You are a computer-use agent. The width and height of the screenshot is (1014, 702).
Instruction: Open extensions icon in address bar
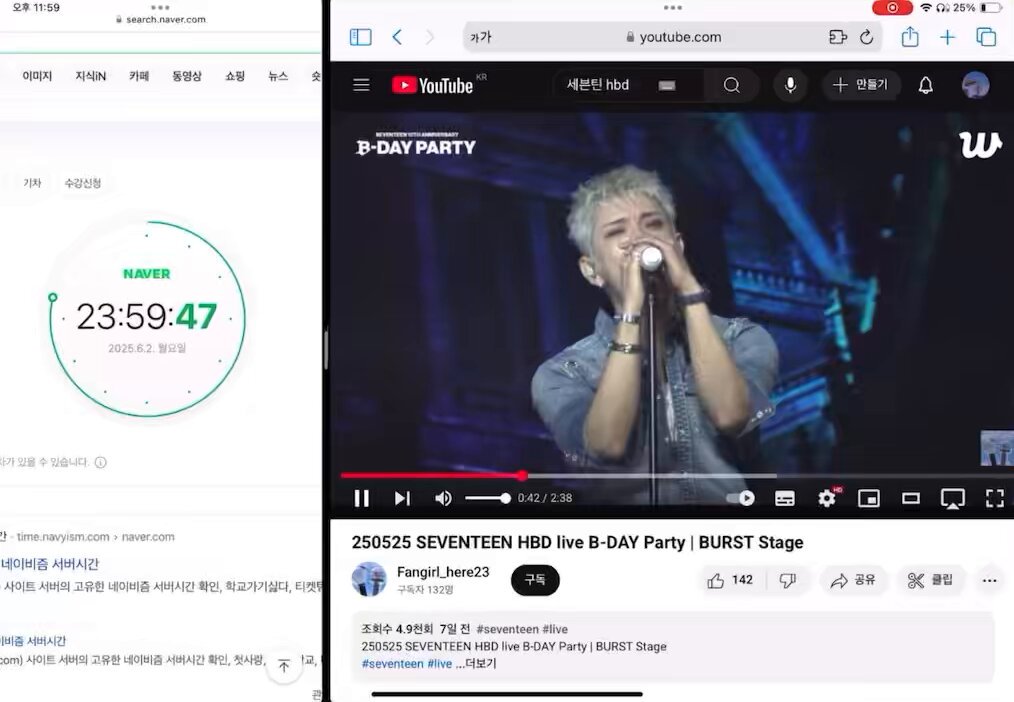837,37
